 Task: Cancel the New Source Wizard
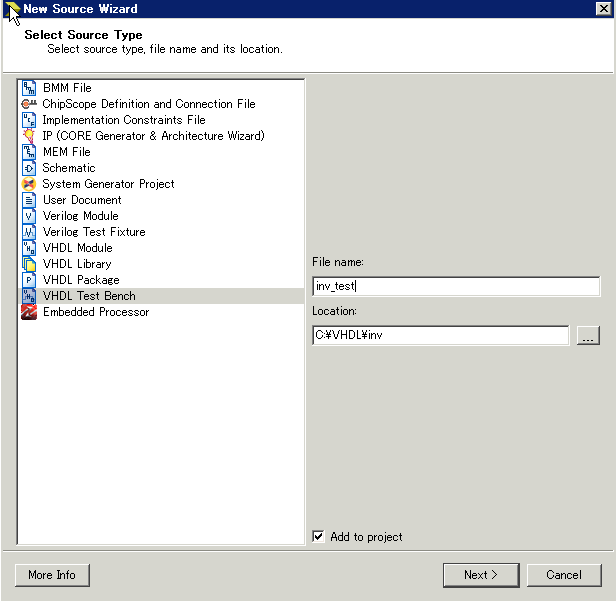tap(564, 575)
